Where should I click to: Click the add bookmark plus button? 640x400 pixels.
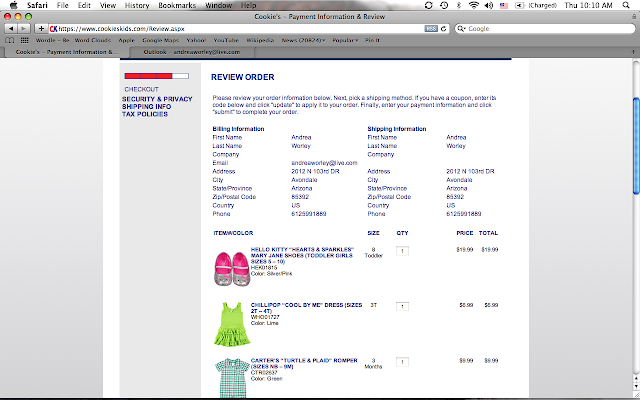[41, 29]
